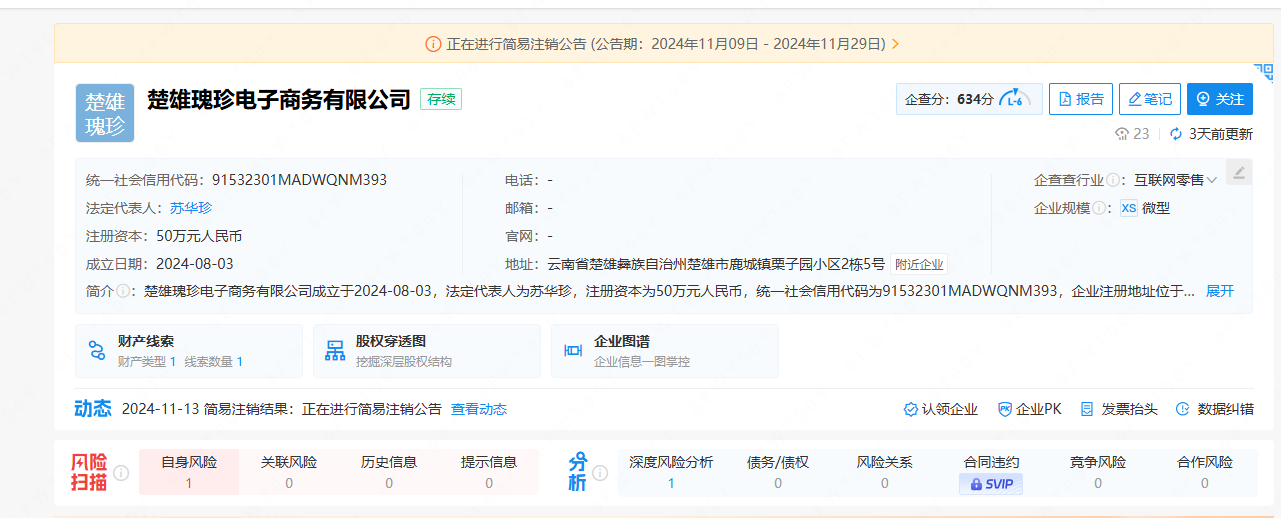Screen dimensions: 1281x518
Task: Click the arrow at banner's end
Action: (895, 44)
